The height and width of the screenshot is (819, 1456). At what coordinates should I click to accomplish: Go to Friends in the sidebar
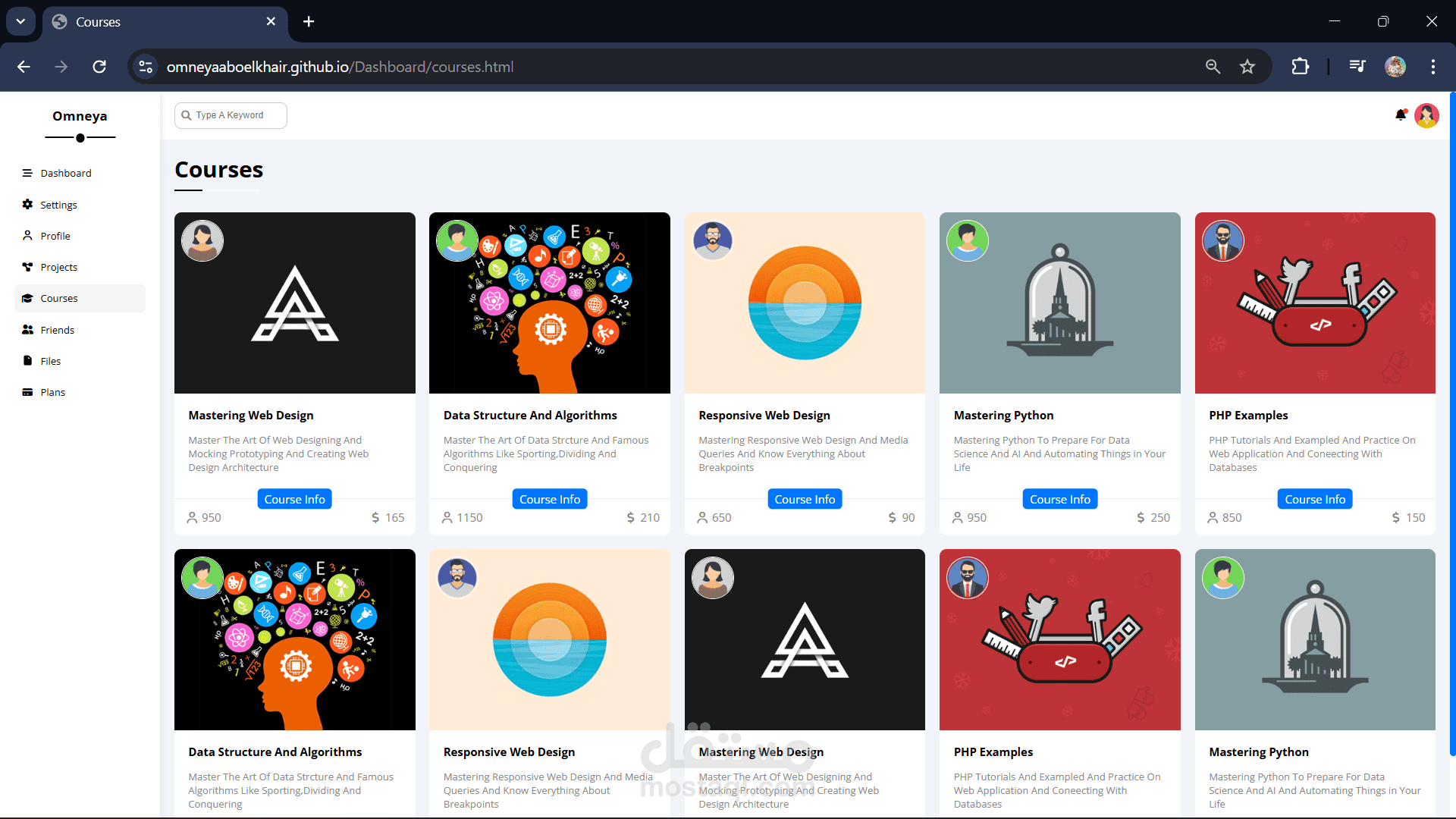57,330
